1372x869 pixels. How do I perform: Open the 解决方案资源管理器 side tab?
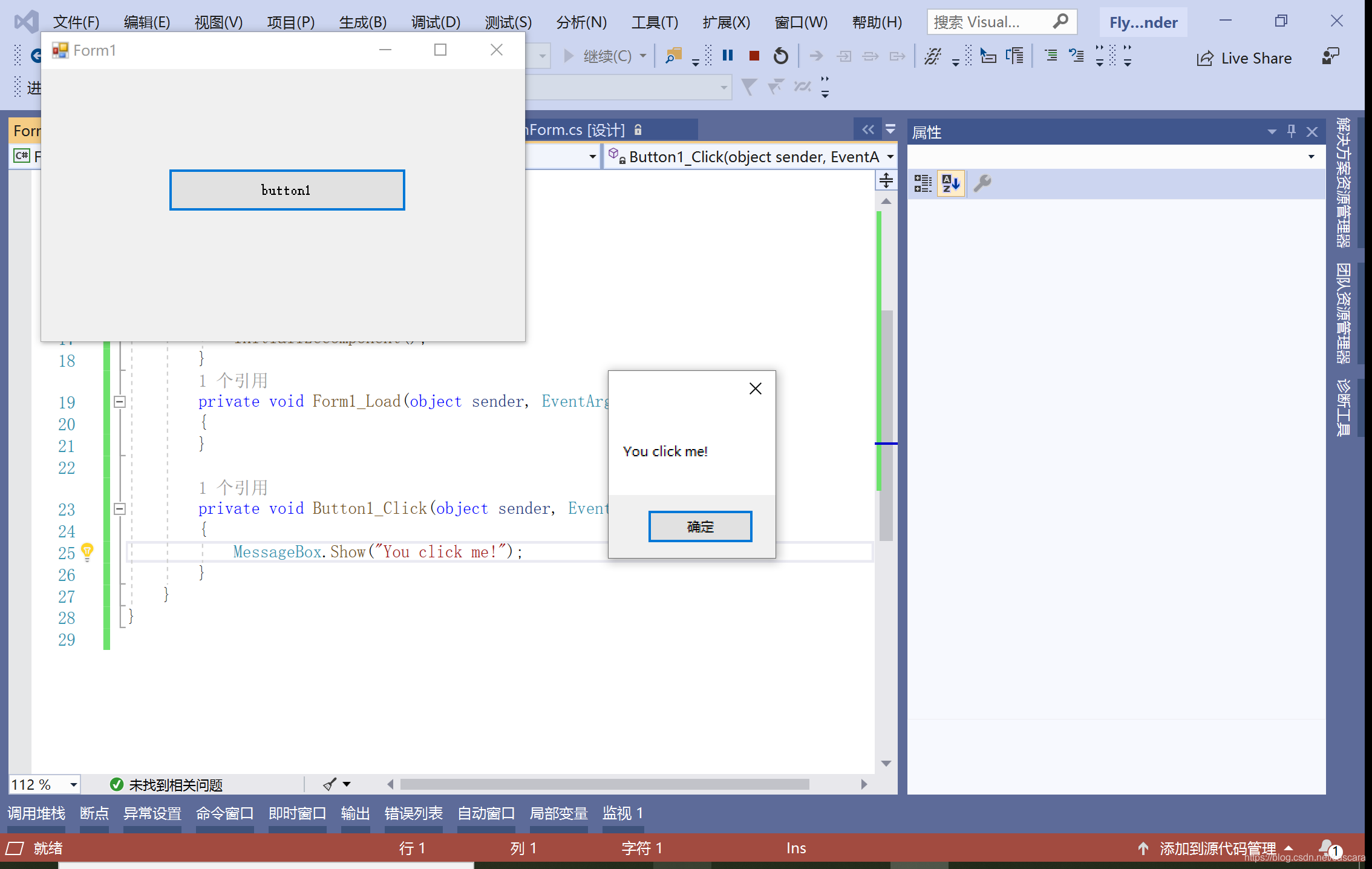(x=1344, y=182)
